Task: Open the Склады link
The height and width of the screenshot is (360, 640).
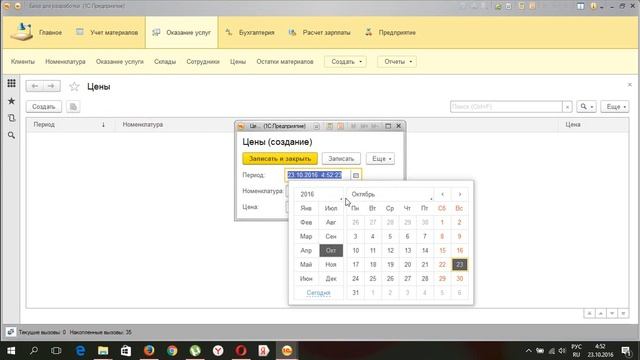Action: tap(165, 62)
